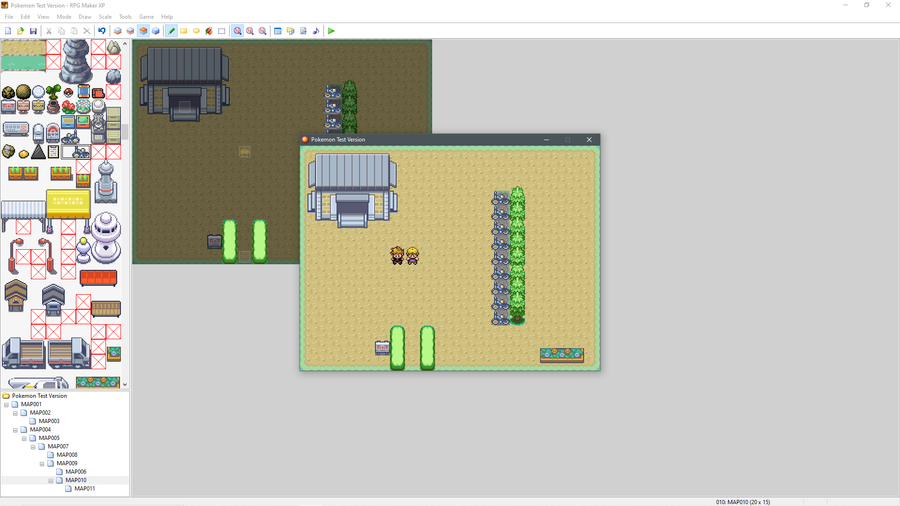Click the tileset palette scroll-up arrow
This screenshot has width=900, height=506.
click(125, 44)
